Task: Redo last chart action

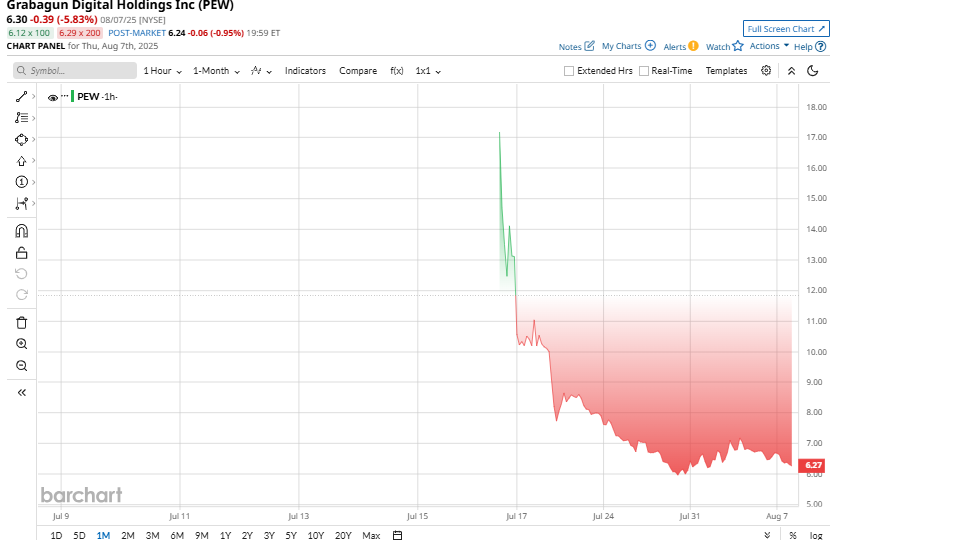Action: pyautogui.click(x=22, y=295)
